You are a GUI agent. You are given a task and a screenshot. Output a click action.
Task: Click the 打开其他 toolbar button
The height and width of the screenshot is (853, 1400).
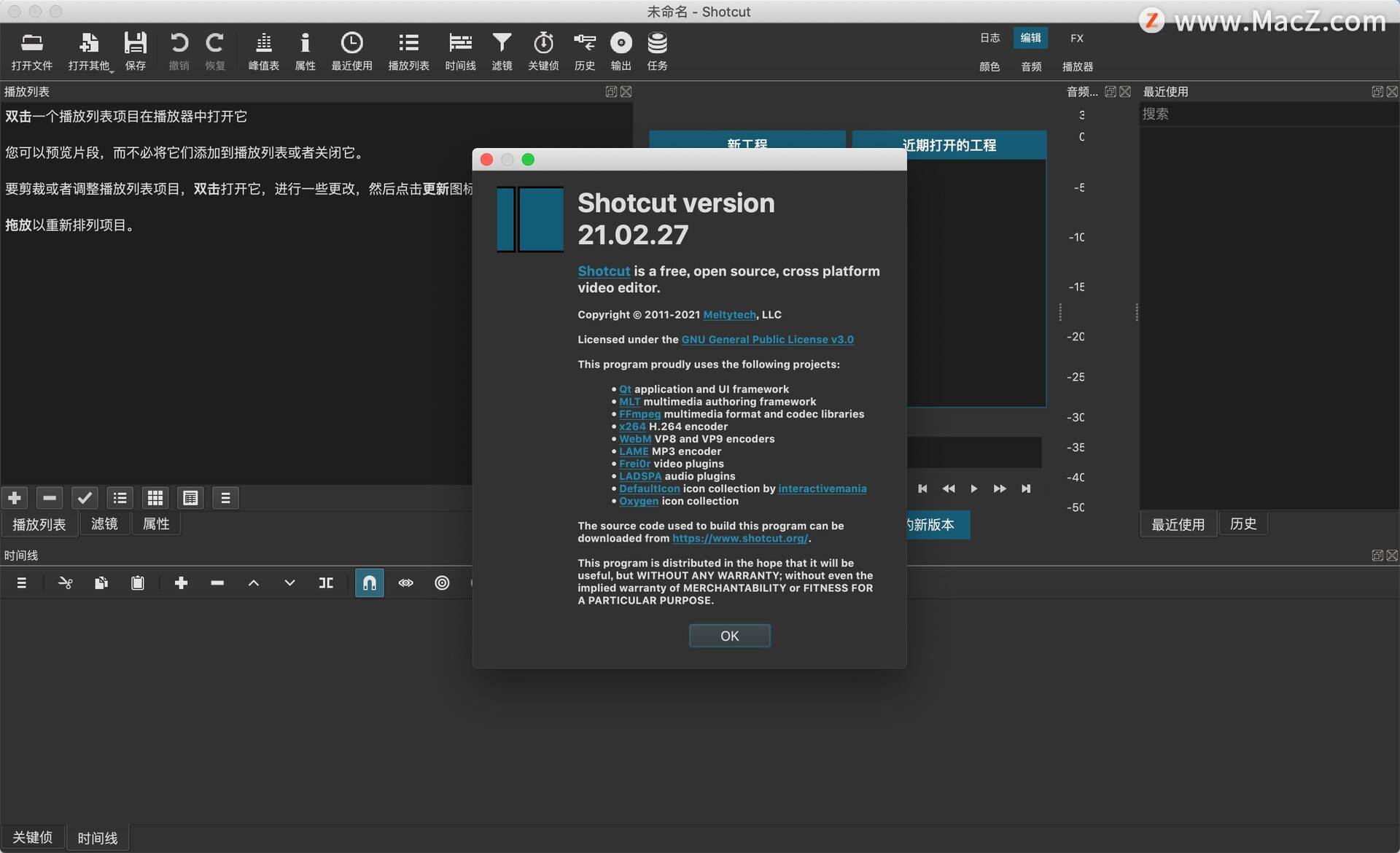point(89,51)
